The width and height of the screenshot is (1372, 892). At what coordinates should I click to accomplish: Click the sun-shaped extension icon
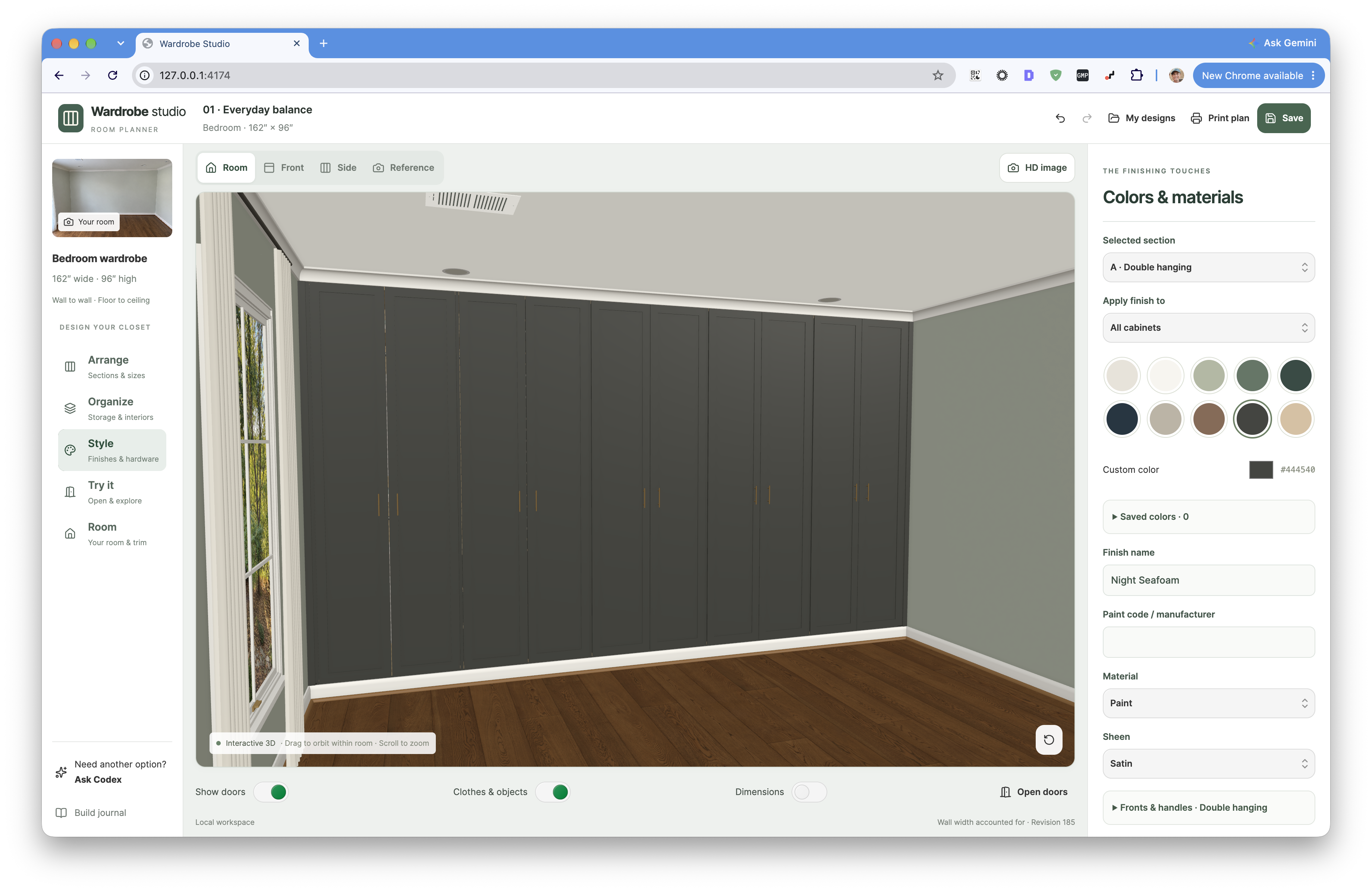click(1002, 76)
